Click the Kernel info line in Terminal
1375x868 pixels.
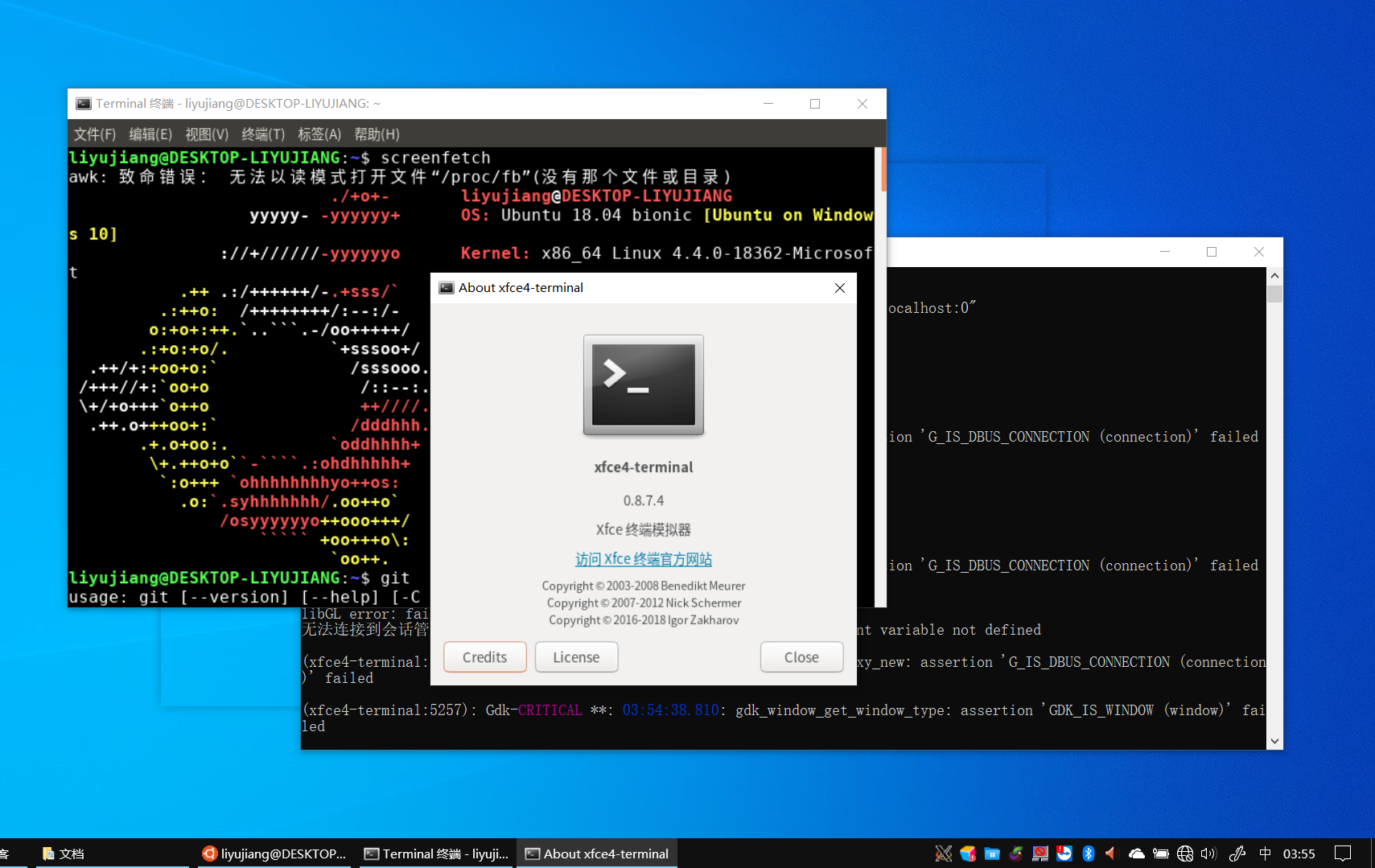click(x=666, y=253)
